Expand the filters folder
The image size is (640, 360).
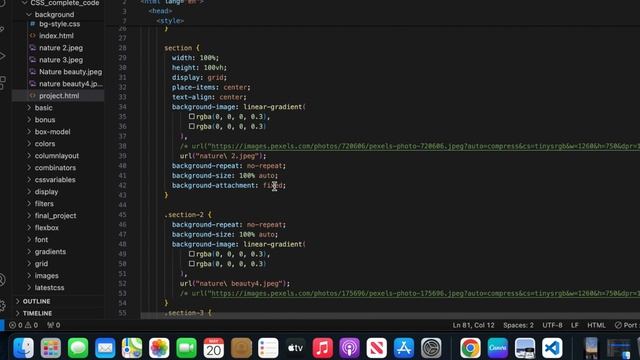44,204
